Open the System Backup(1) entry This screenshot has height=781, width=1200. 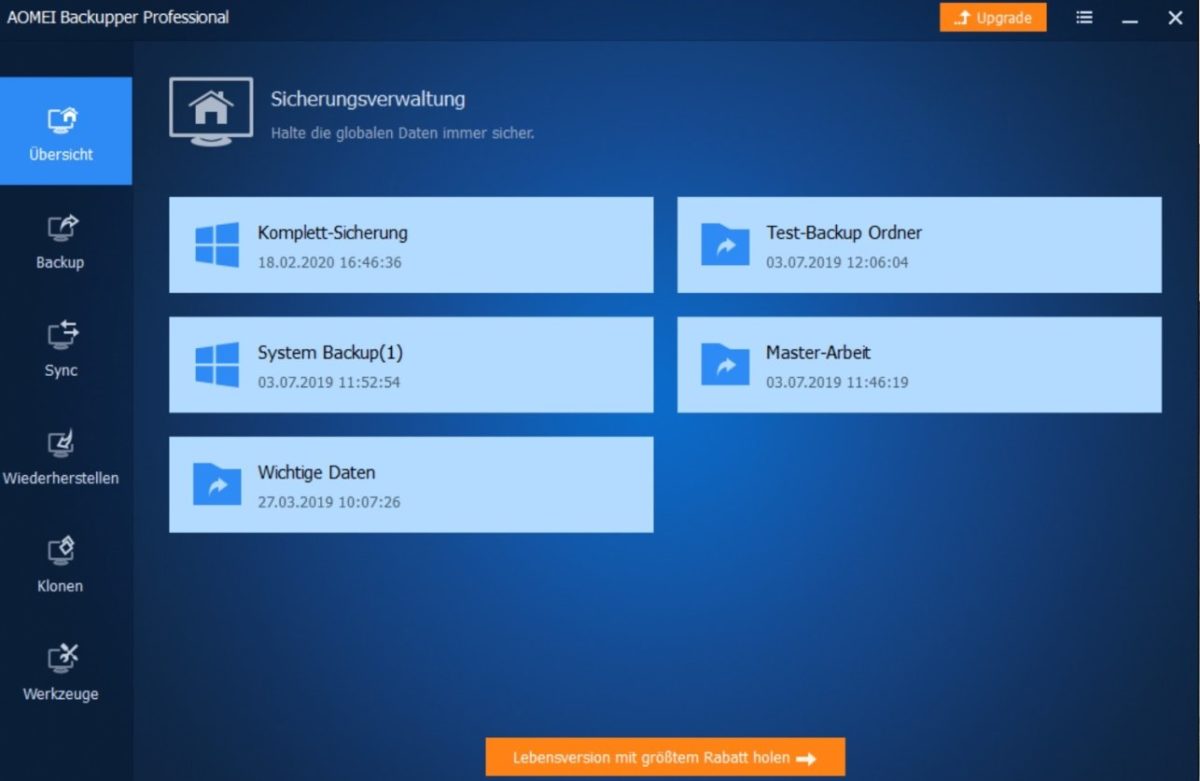pos(410,364)
